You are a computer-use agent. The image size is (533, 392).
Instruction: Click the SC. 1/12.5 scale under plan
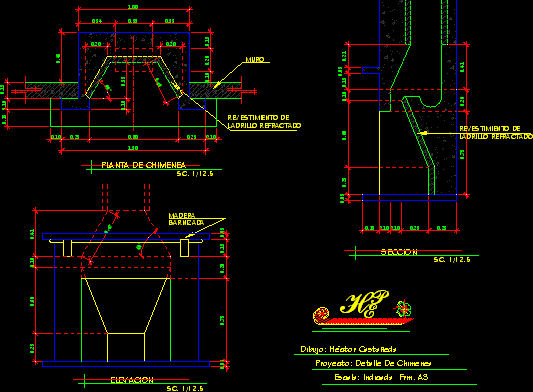coord(195,173)
